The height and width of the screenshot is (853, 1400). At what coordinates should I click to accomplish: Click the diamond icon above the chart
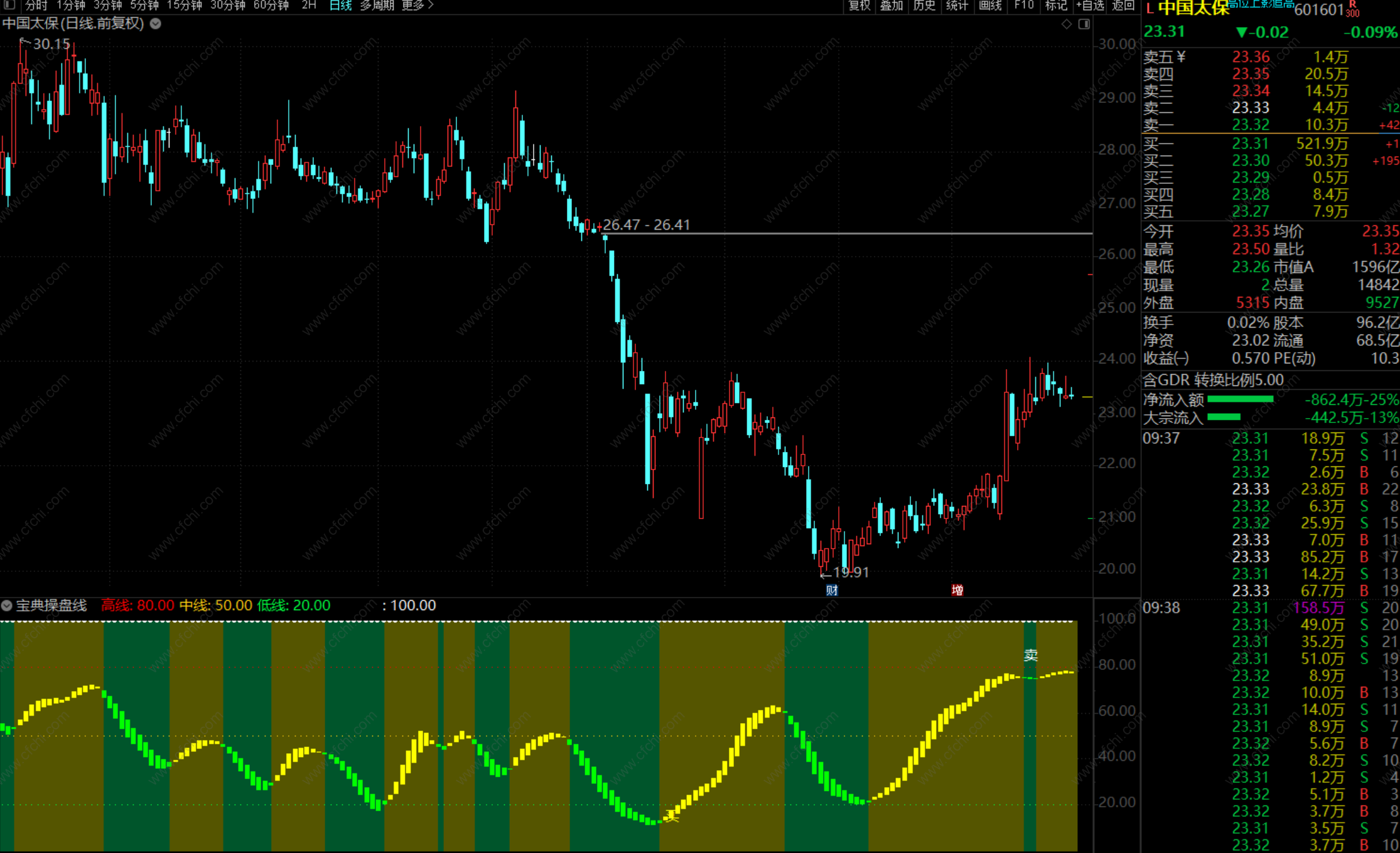tap(1067, 24)
